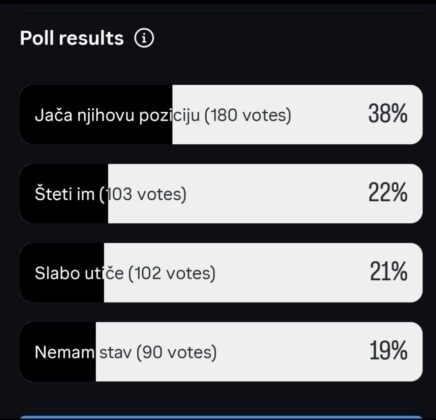Click the (90 votes) count text
Viewport: 436px width, 420px height.
tap(176, 352)
